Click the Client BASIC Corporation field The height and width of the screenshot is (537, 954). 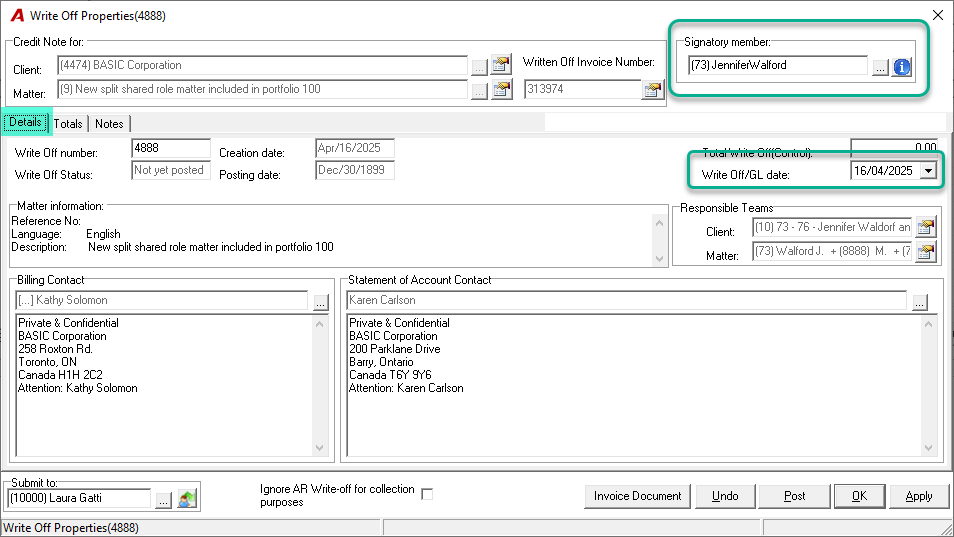click(262, 65)
